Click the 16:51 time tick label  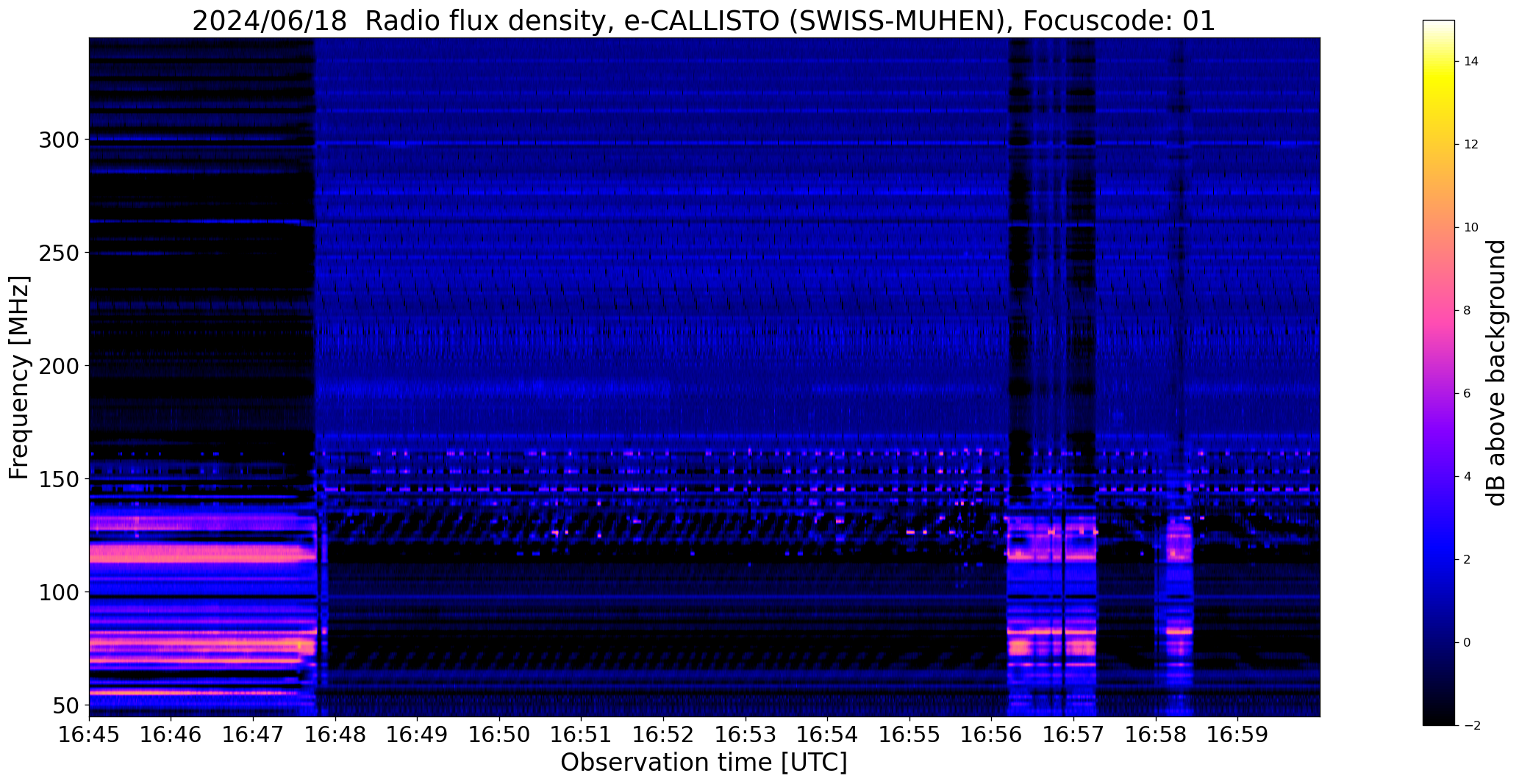[582, 734]
